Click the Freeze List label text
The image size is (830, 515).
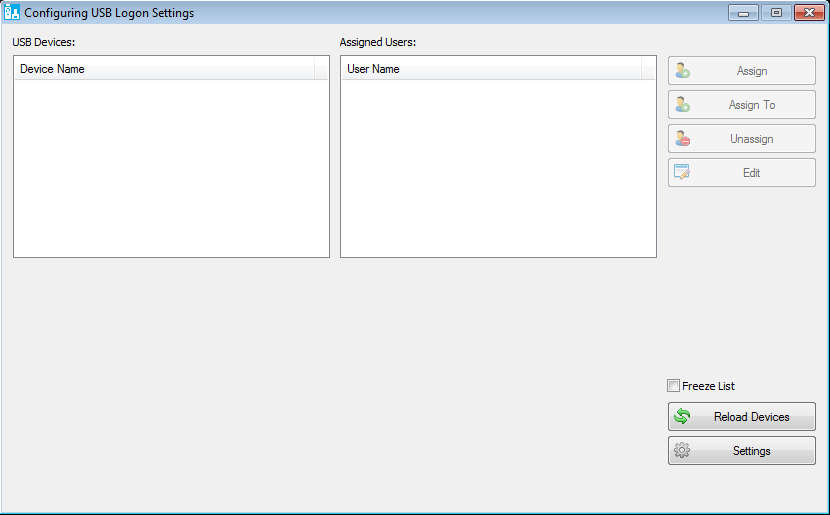708,386
